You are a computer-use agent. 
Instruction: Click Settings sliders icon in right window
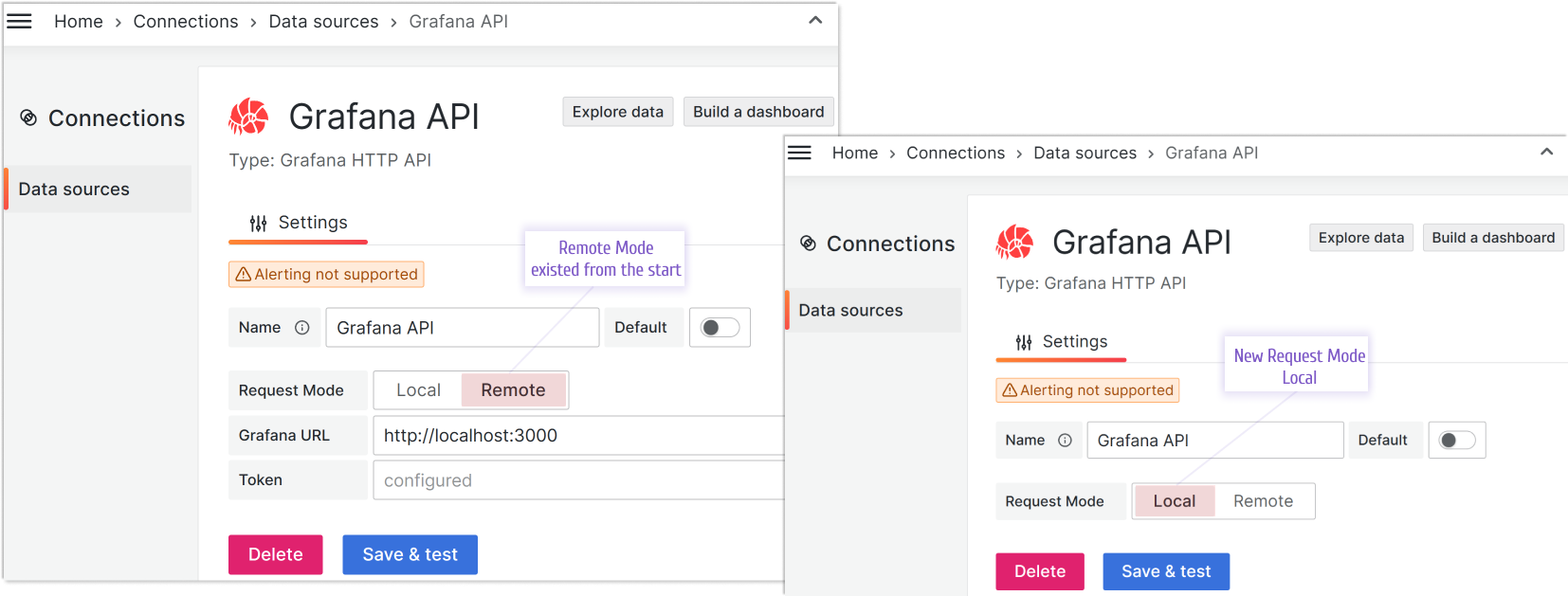click(x=1024, y=342)
